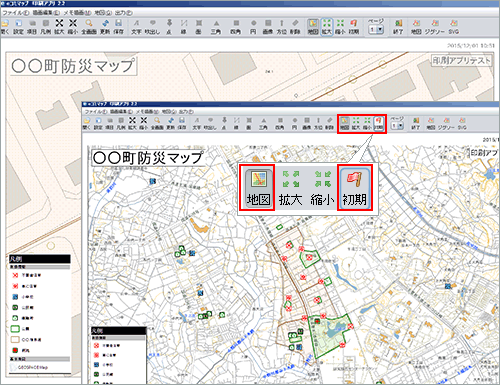Click black-arrow 拡大 zoom in back window toolbar
Viewport: 500px width, 385px height.
[x=59, y=27]
